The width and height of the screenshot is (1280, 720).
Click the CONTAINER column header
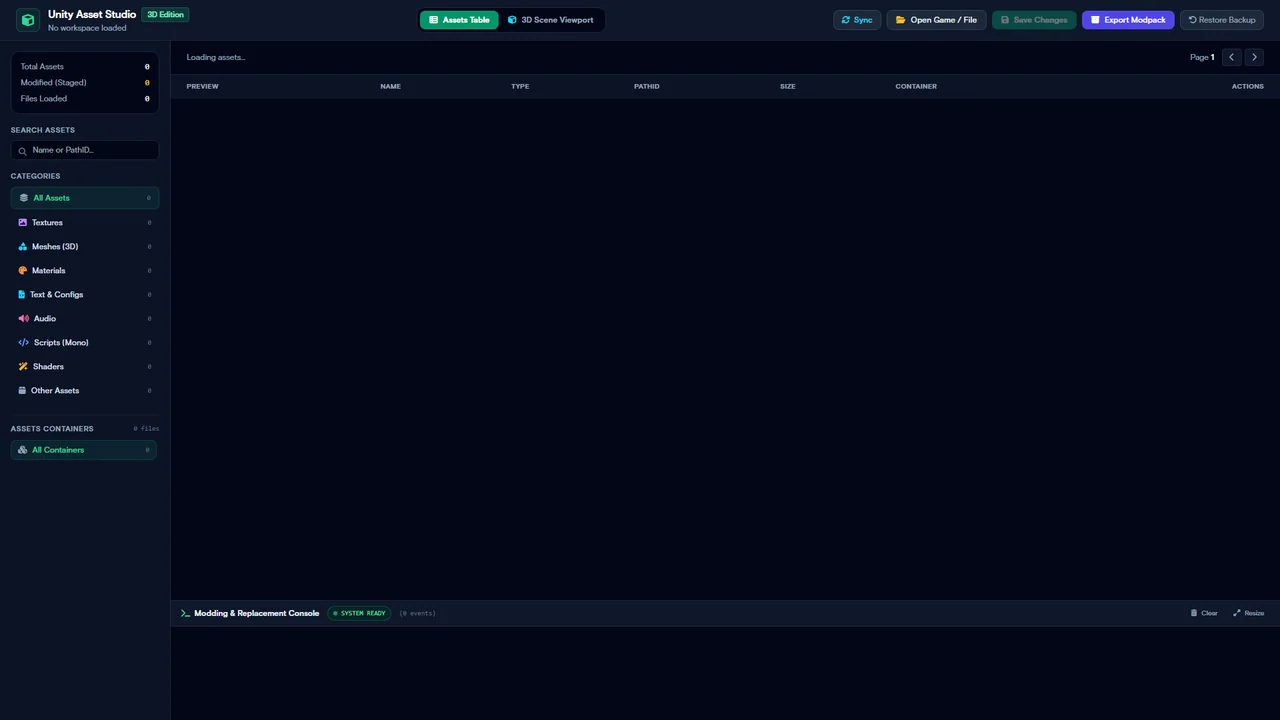click(x=916, y=86)
